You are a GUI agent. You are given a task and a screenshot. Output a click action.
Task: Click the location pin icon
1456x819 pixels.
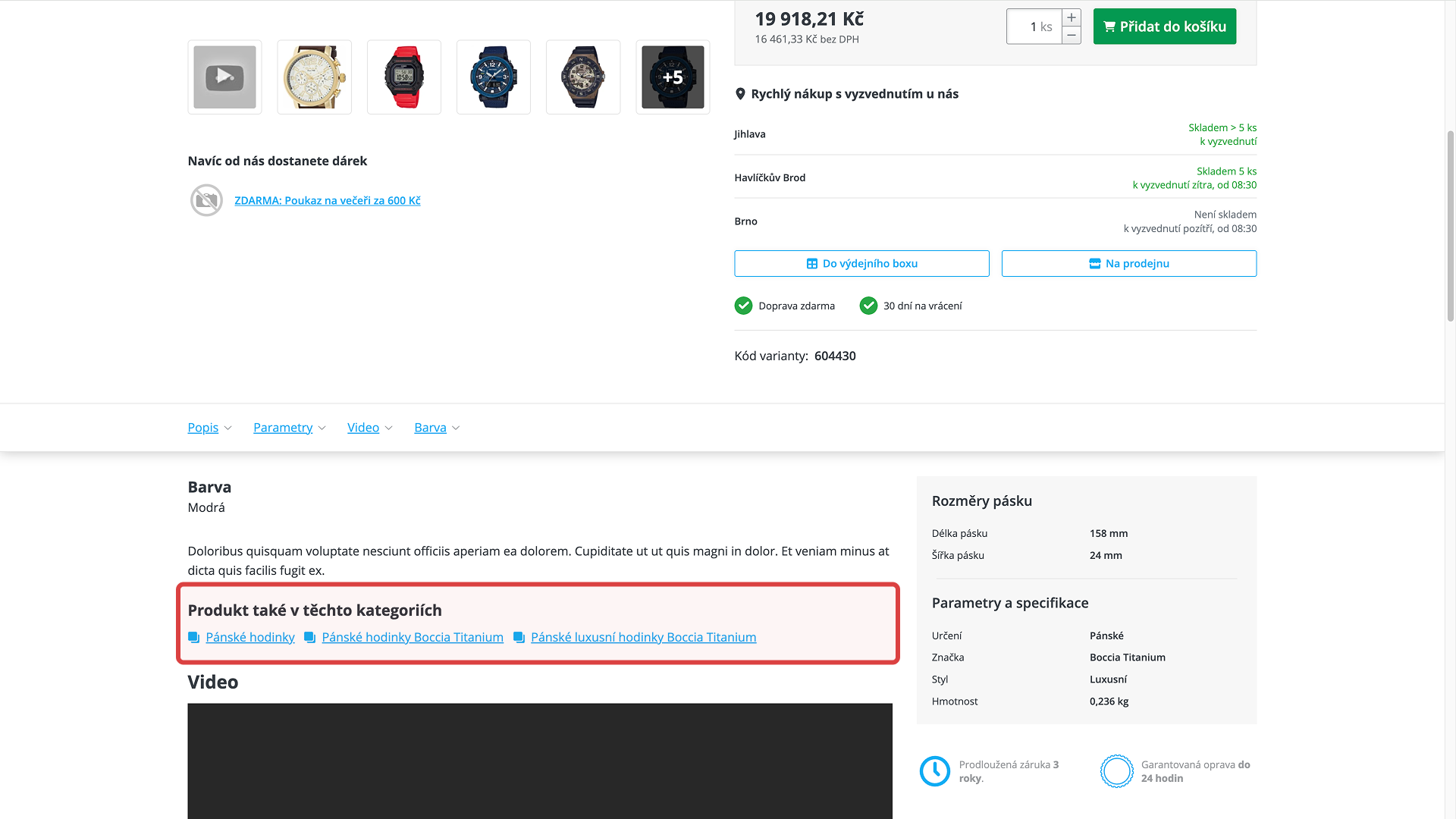740,94
